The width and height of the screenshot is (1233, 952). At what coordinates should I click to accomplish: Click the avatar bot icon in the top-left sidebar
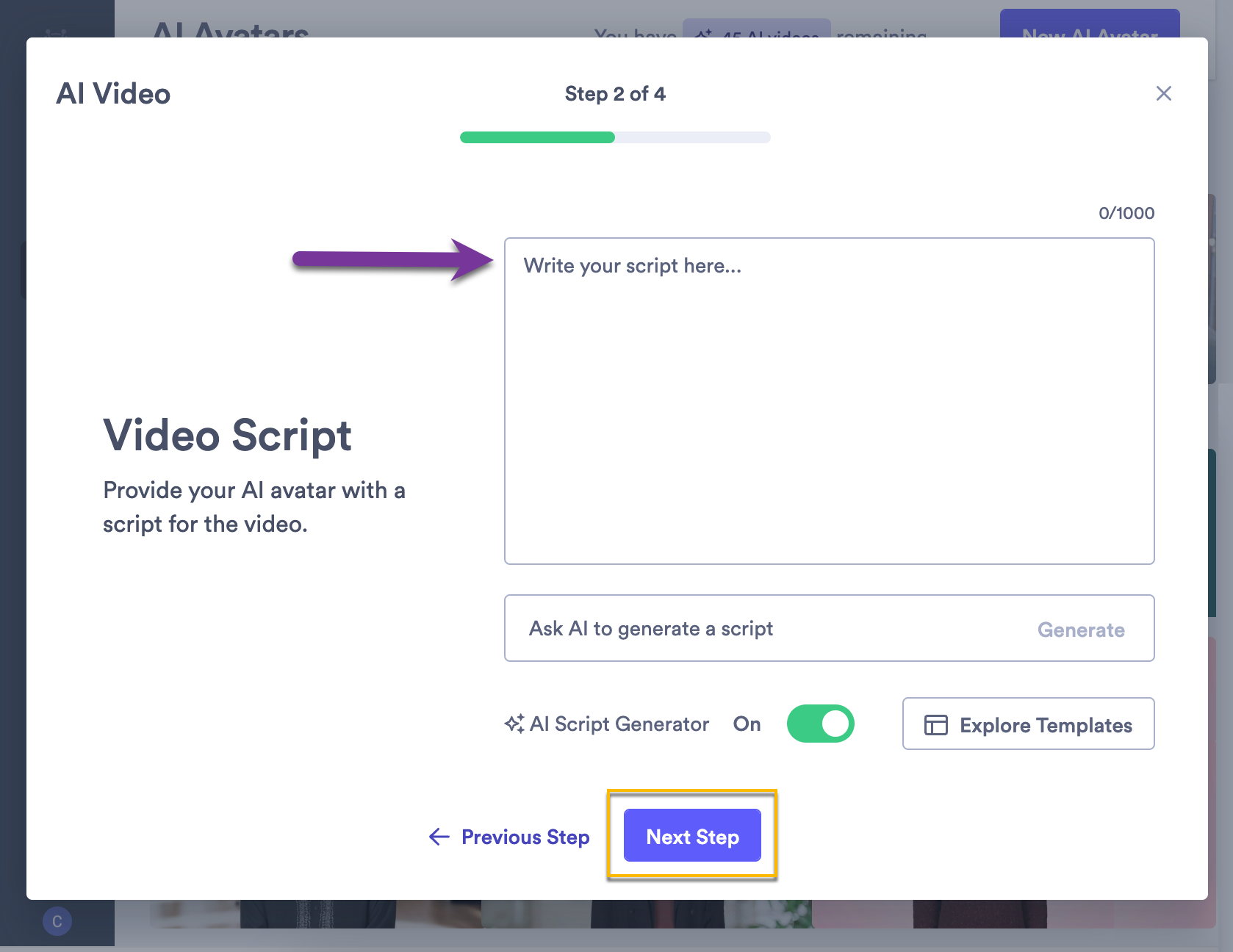point(57,31)
